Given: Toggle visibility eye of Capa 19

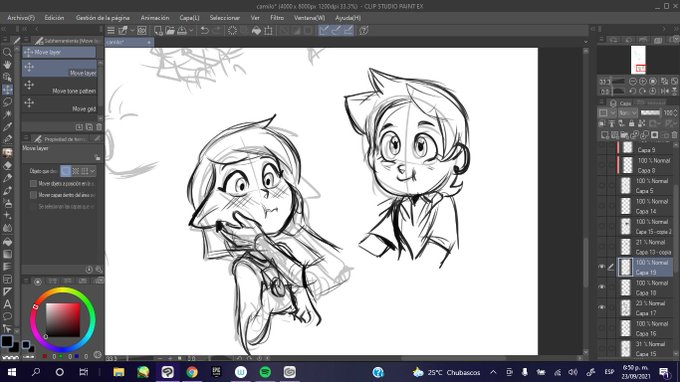Looking at the screenshot, I should (602, 267).
